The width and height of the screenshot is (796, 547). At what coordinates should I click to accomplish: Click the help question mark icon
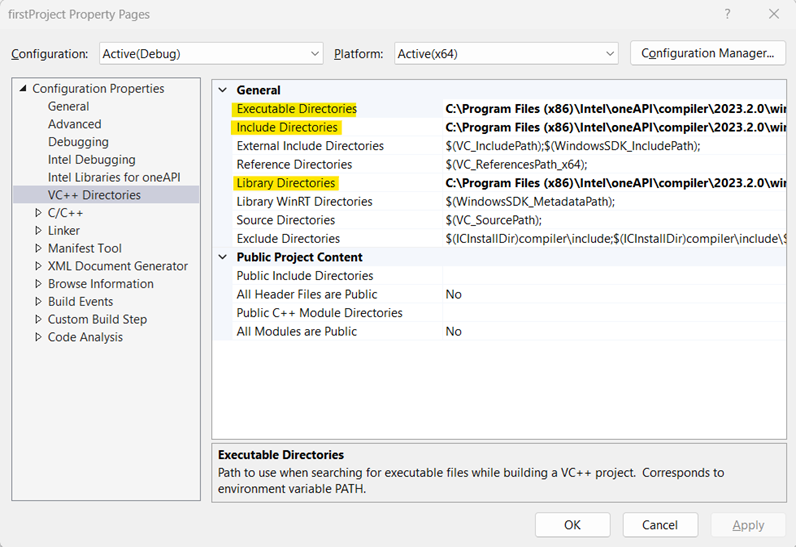[727, 15]
